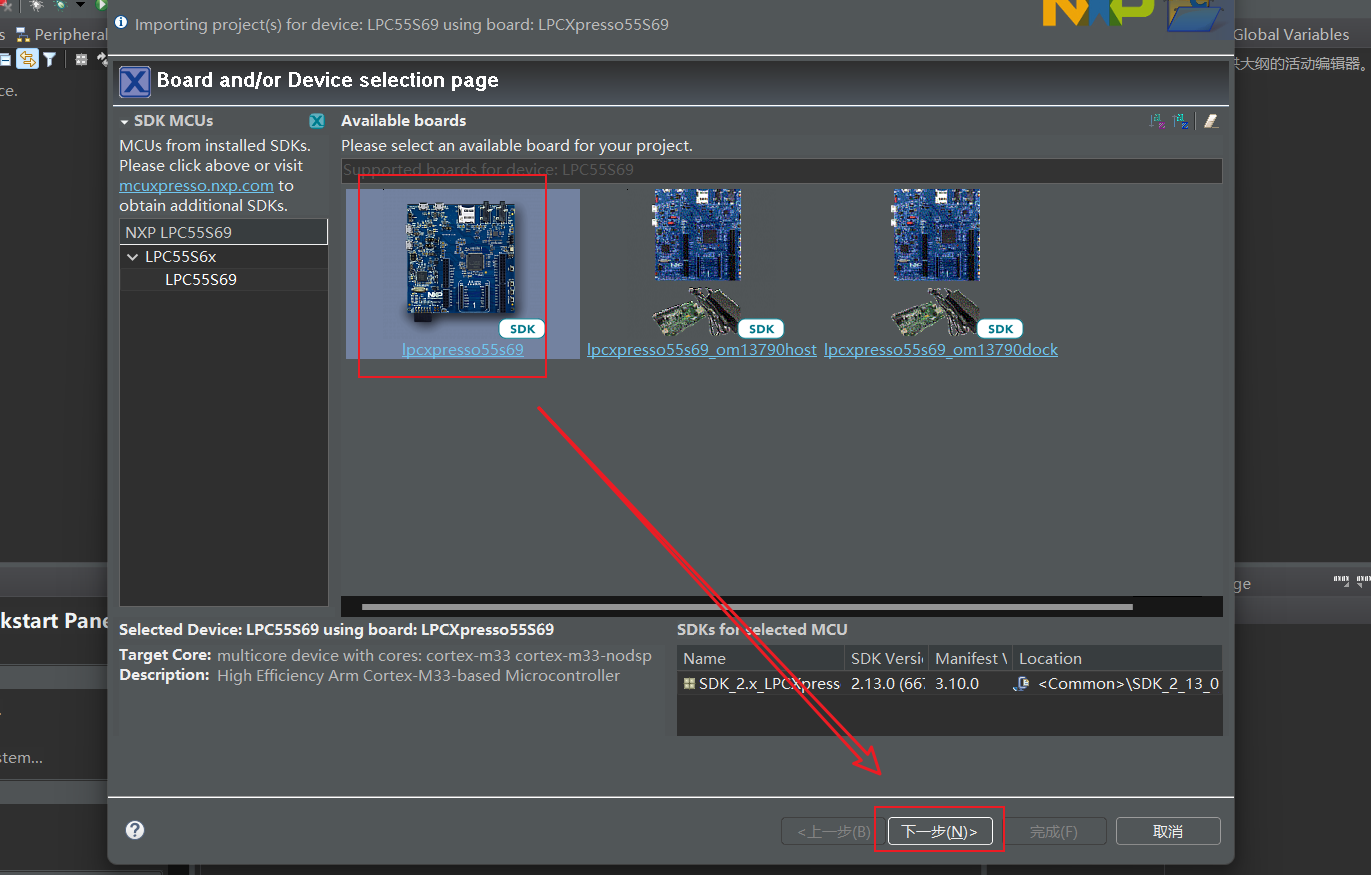Select LPC55S69 device in tree
The height and width of the screenshot is (875, 1371).
(x=201, y=280)
